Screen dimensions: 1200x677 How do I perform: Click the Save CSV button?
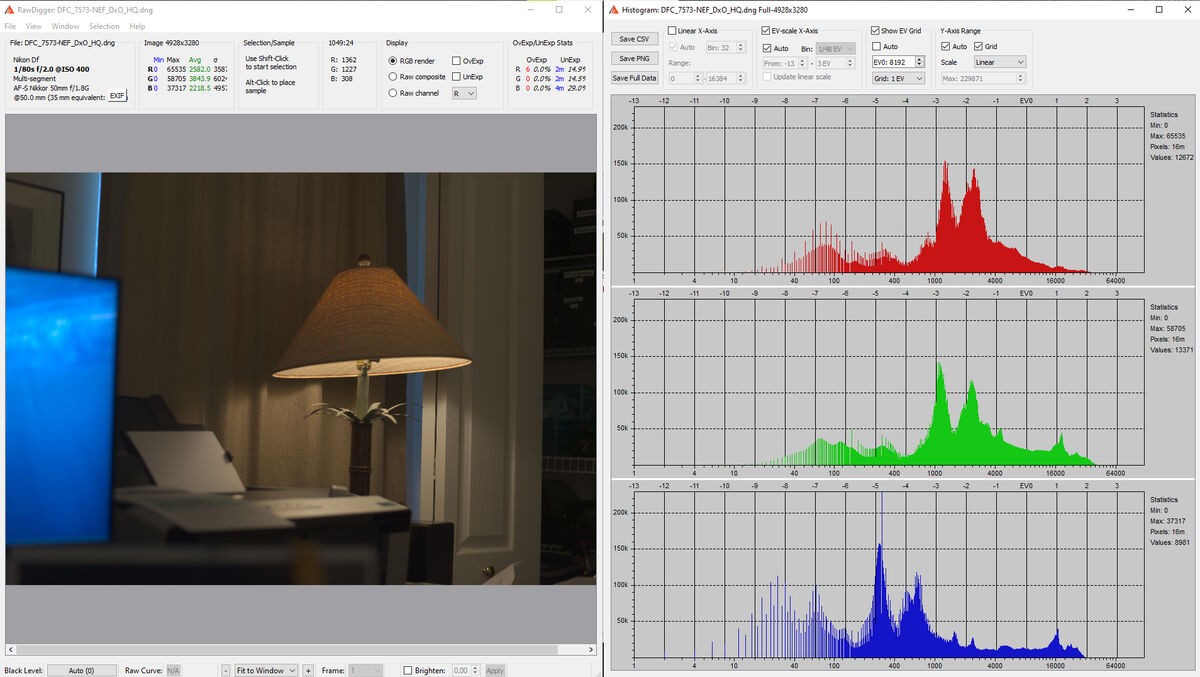pos(633,38)
